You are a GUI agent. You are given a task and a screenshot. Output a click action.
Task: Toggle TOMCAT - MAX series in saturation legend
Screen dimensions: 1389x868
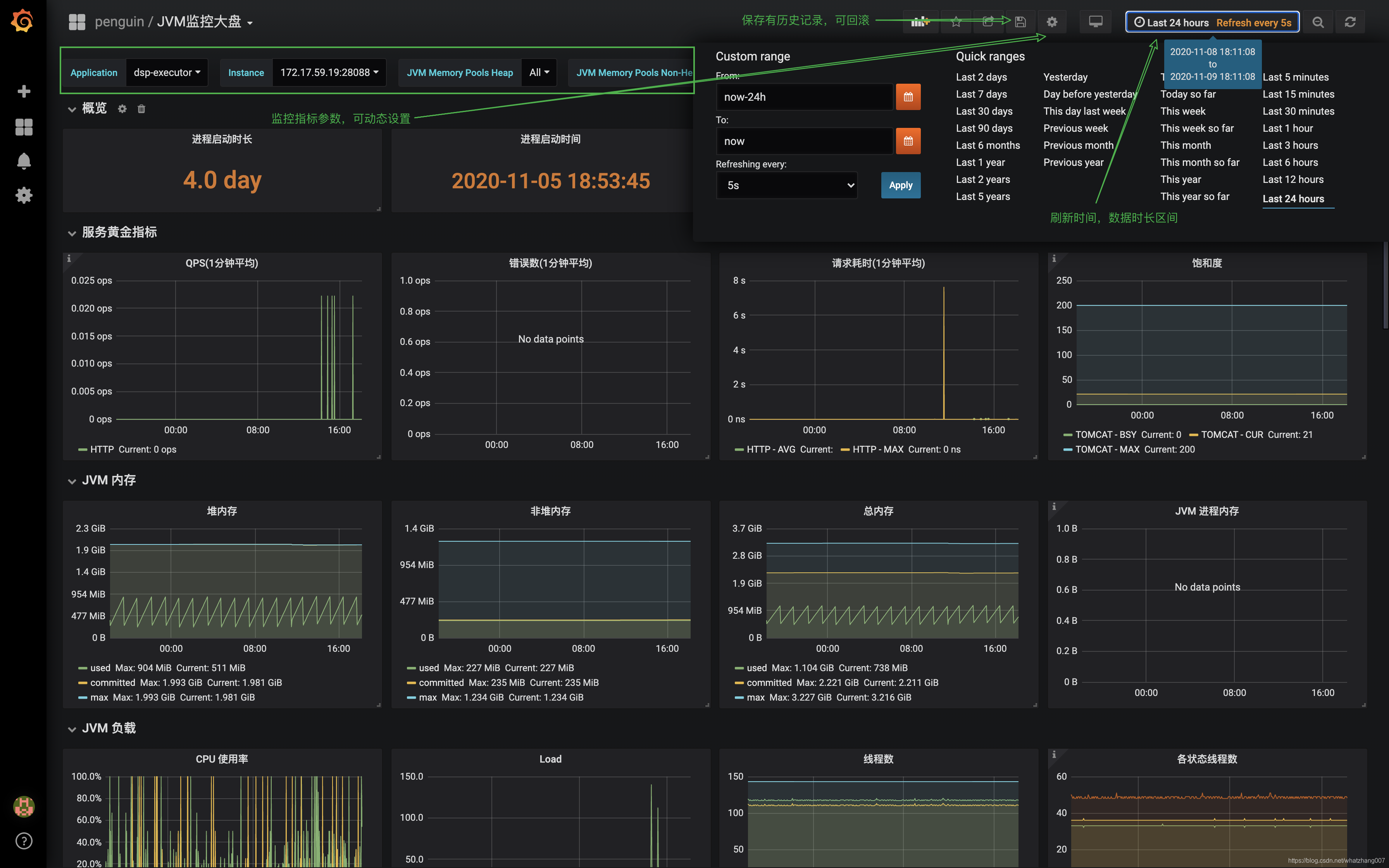(x=1106, y=449)
